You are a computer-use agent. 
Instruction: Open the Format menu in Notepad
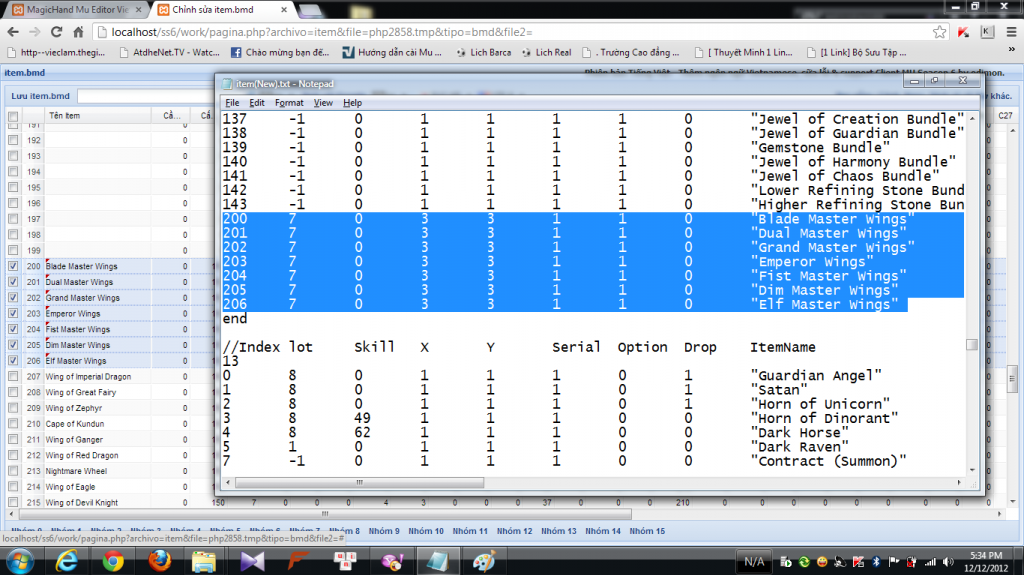pos(289,103)
